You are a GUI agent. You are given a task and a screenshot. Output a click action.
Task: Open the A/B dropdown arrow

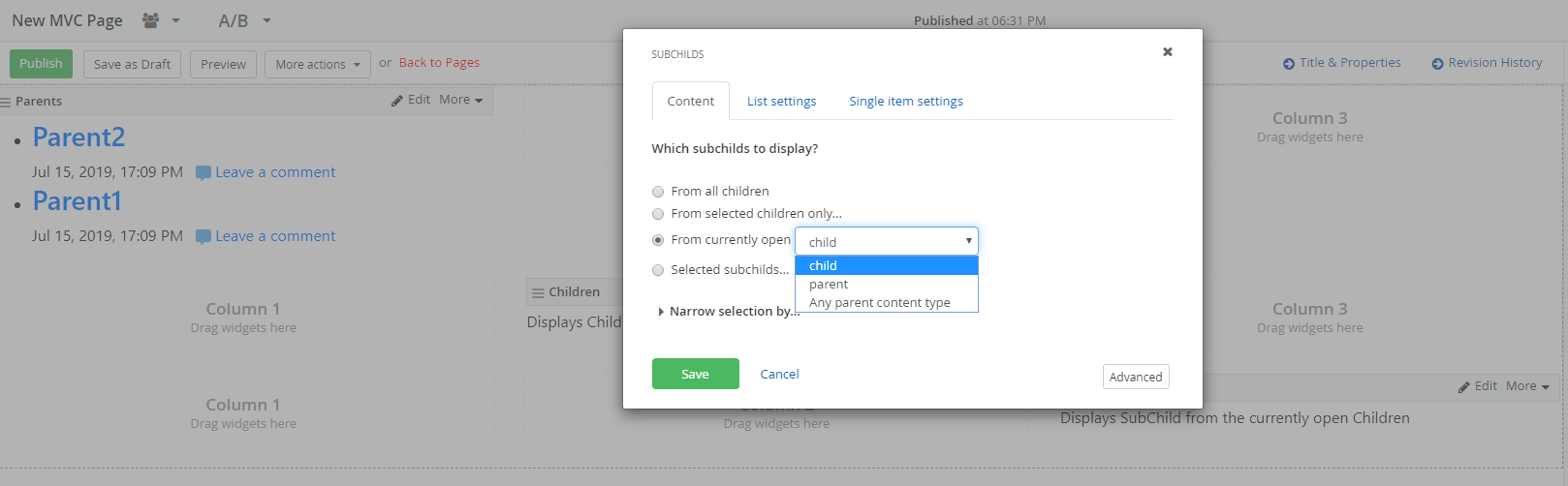(x=267, y=20)
